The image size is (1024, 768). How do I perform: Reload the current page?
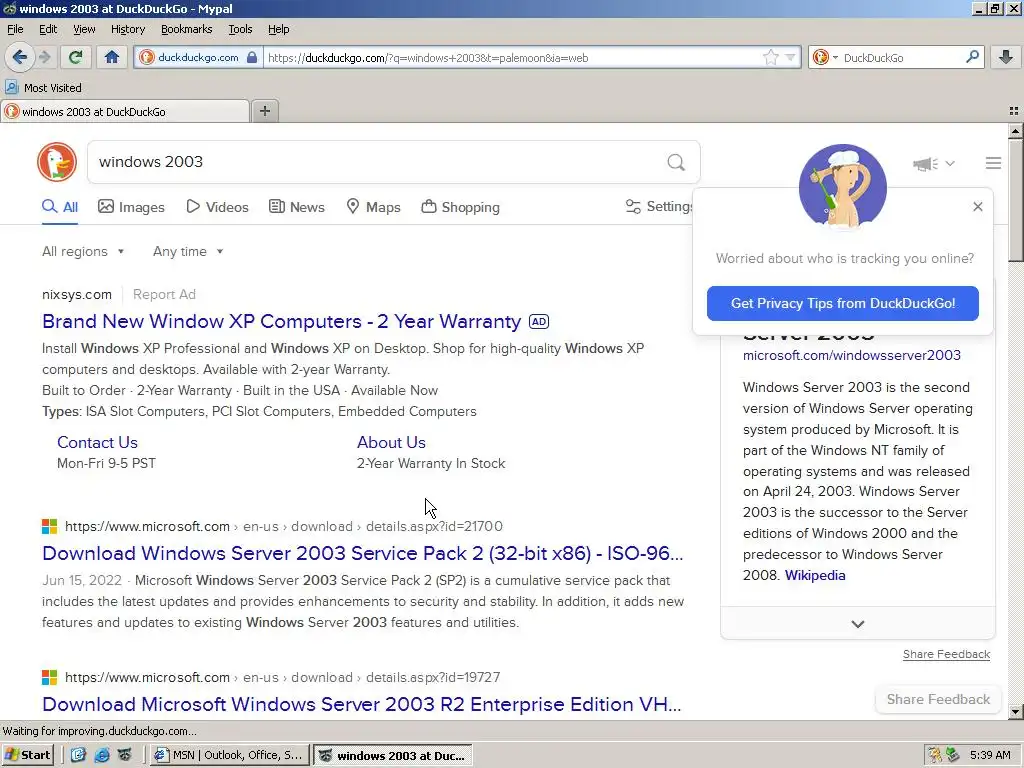pos(75,57)
